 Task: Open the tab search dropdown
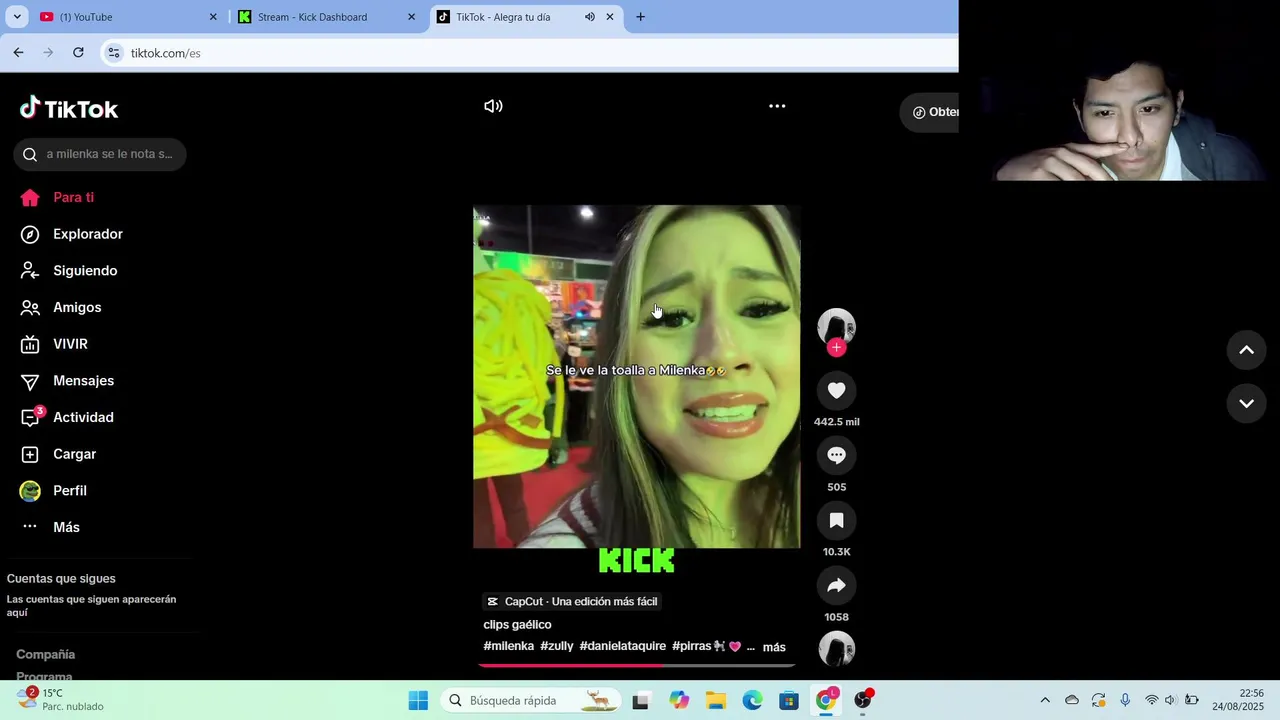click(x=16, y=17)
